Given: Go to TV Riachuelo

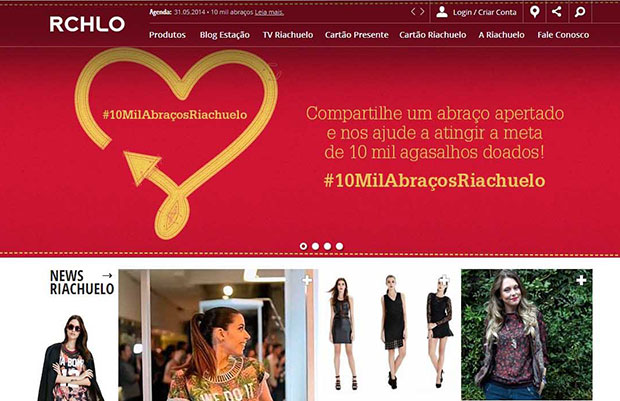Looking at the screenshot, I should click(x=288, y=35).
